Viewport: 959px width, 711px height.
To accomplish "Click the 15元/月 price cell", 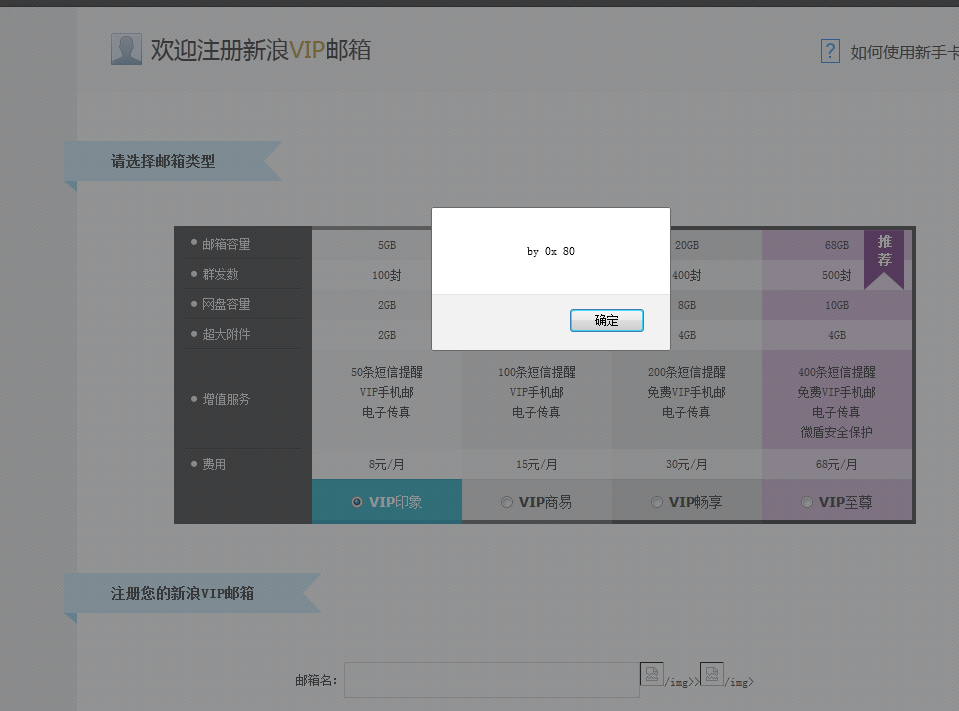I will click(x=536, y=465).
